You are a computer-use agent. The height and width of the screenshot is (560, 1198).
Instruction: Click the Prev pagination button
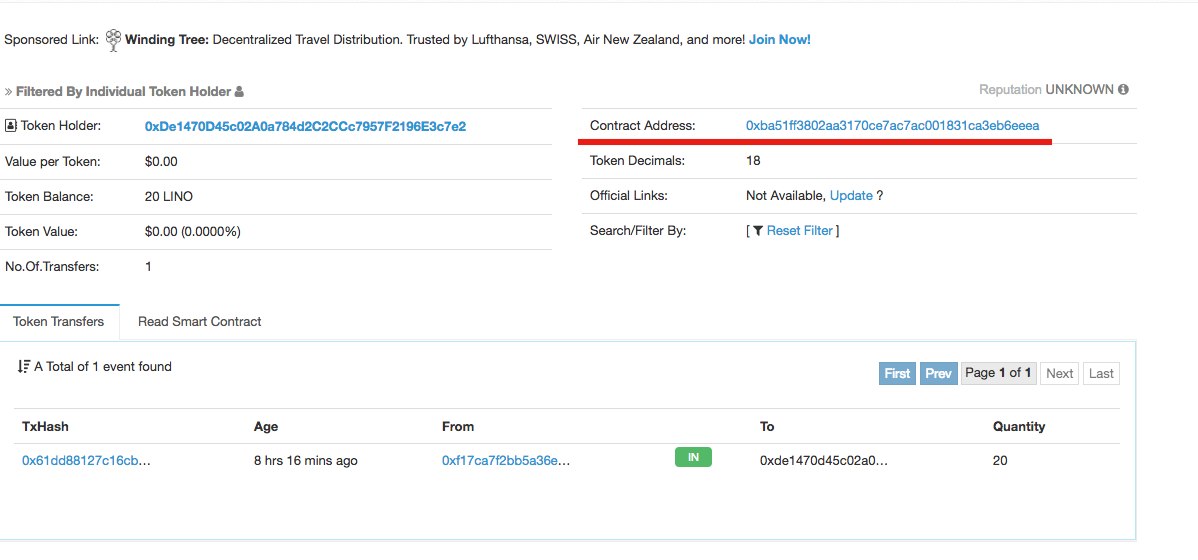pyautogui.click(x=938, y=374)
